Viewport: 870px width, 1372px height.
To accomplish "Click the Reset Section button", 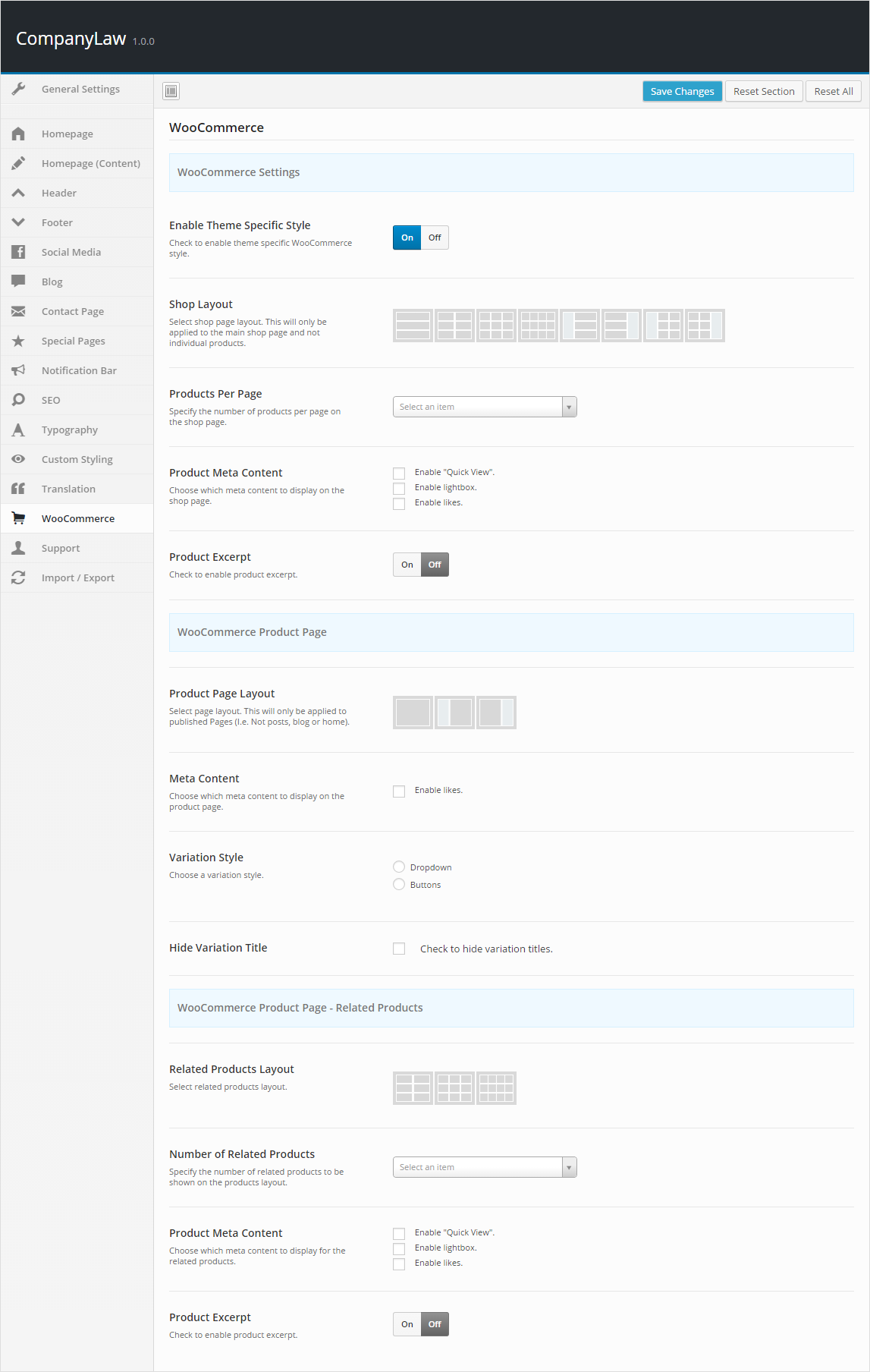I will pyautogui.click(x=764, y=91).
